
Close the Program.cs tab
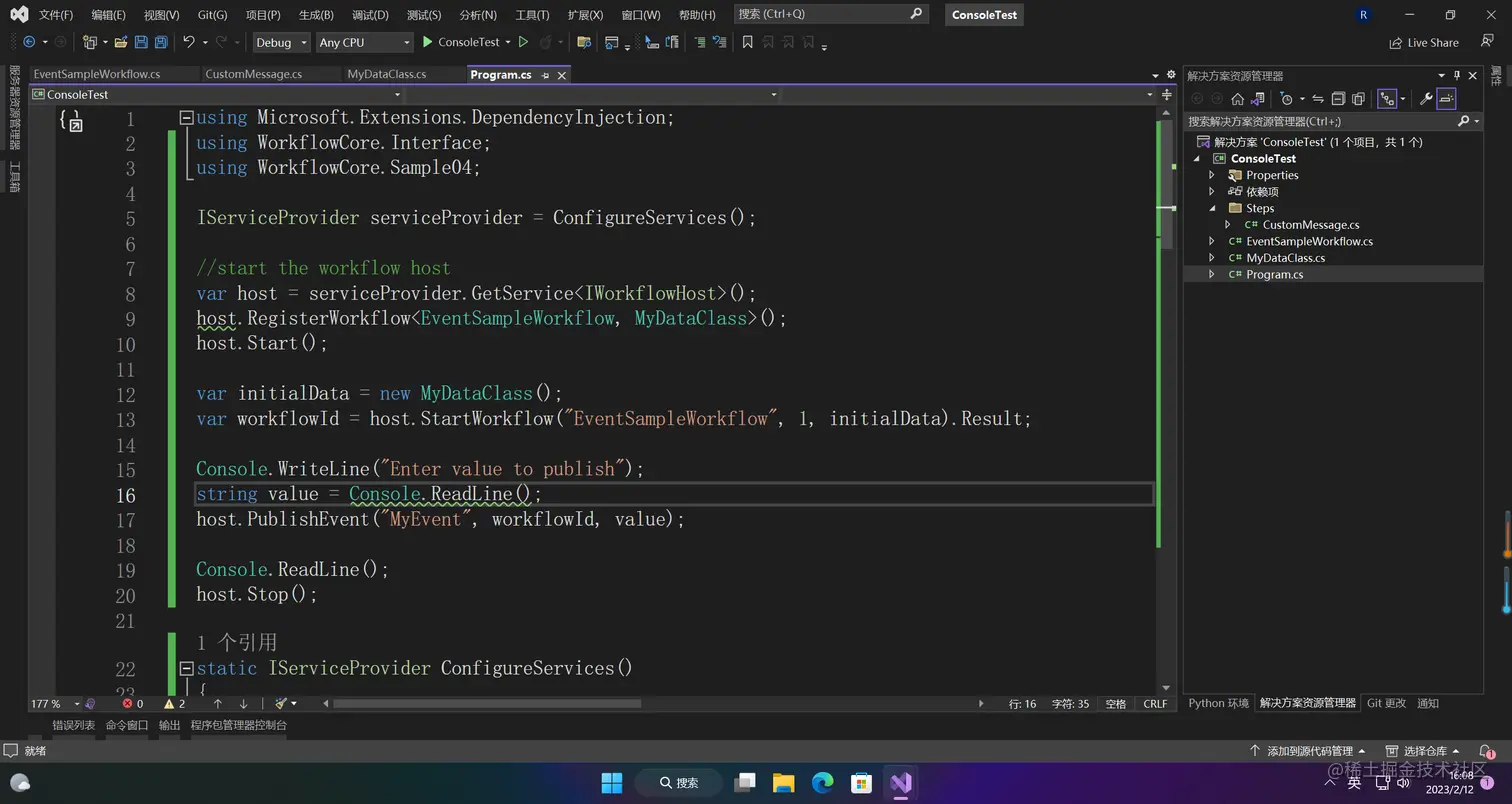coord(562,75)
